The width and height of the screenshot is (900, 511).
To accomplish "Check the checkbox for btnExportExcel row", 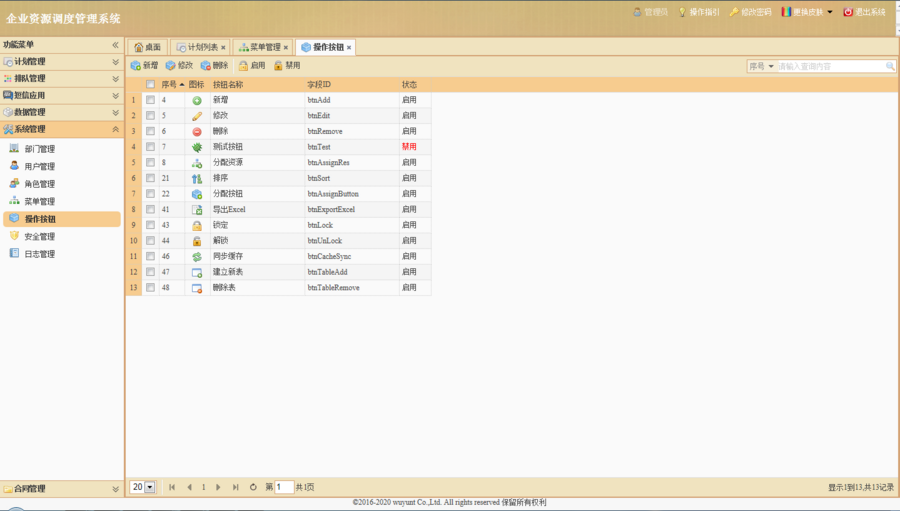I will coord(150,210).
